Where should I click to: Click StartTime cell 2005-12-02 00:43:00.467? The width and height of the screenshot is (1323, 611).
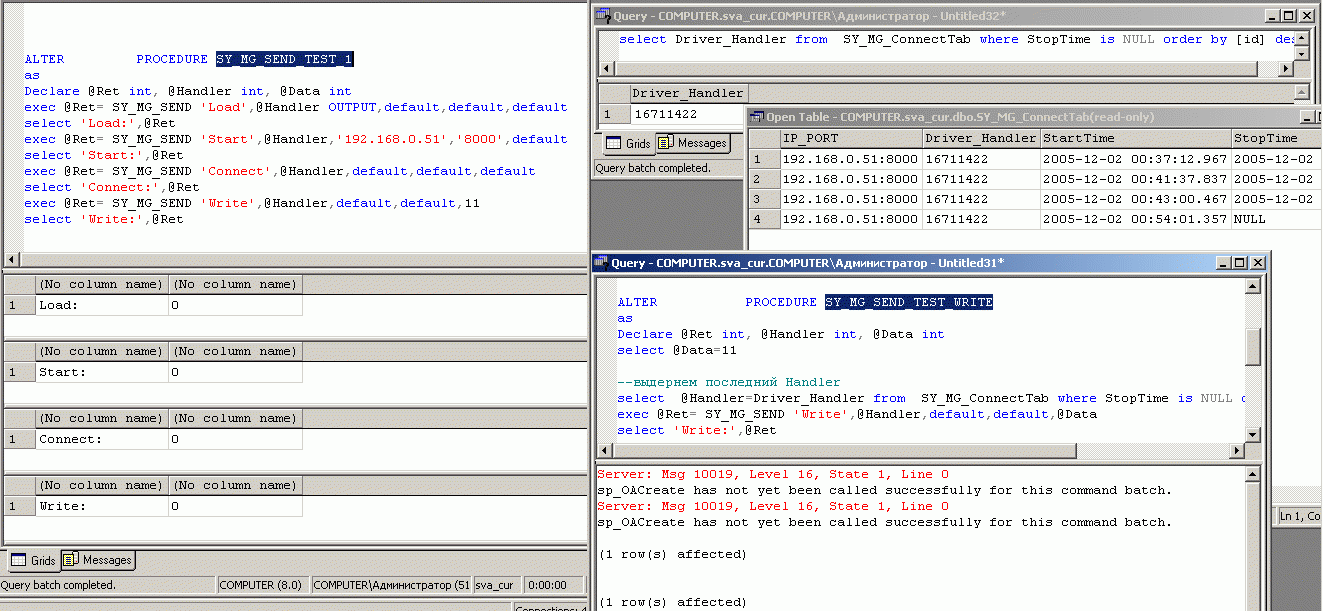(1136, 199)
